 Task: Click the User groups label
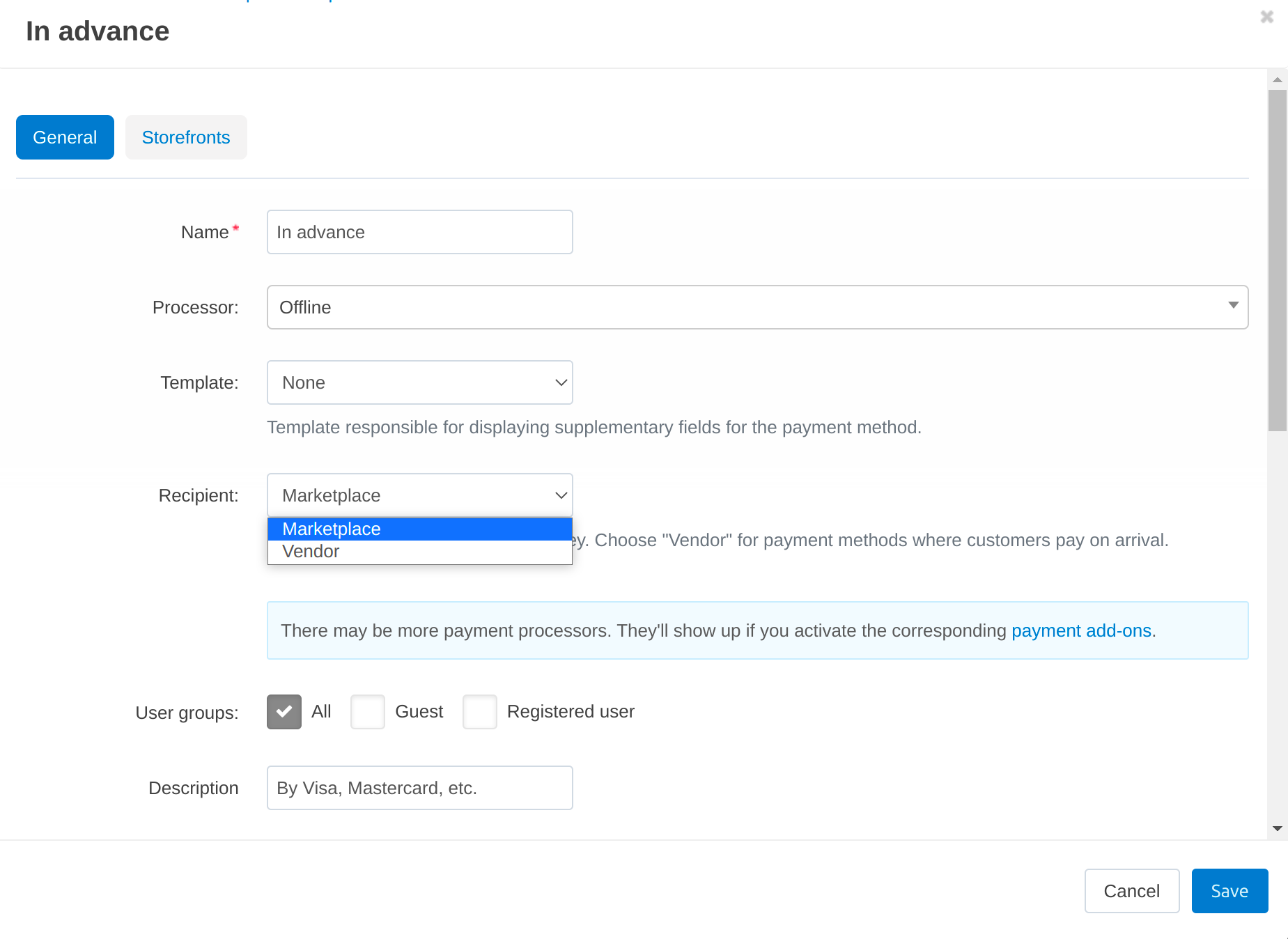187,713
